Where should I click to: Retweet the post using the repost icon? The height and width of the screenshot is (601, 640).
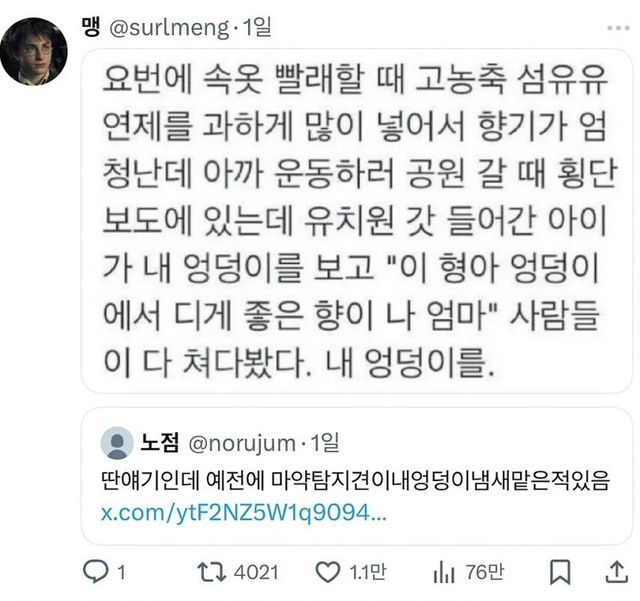coord(210,572)
